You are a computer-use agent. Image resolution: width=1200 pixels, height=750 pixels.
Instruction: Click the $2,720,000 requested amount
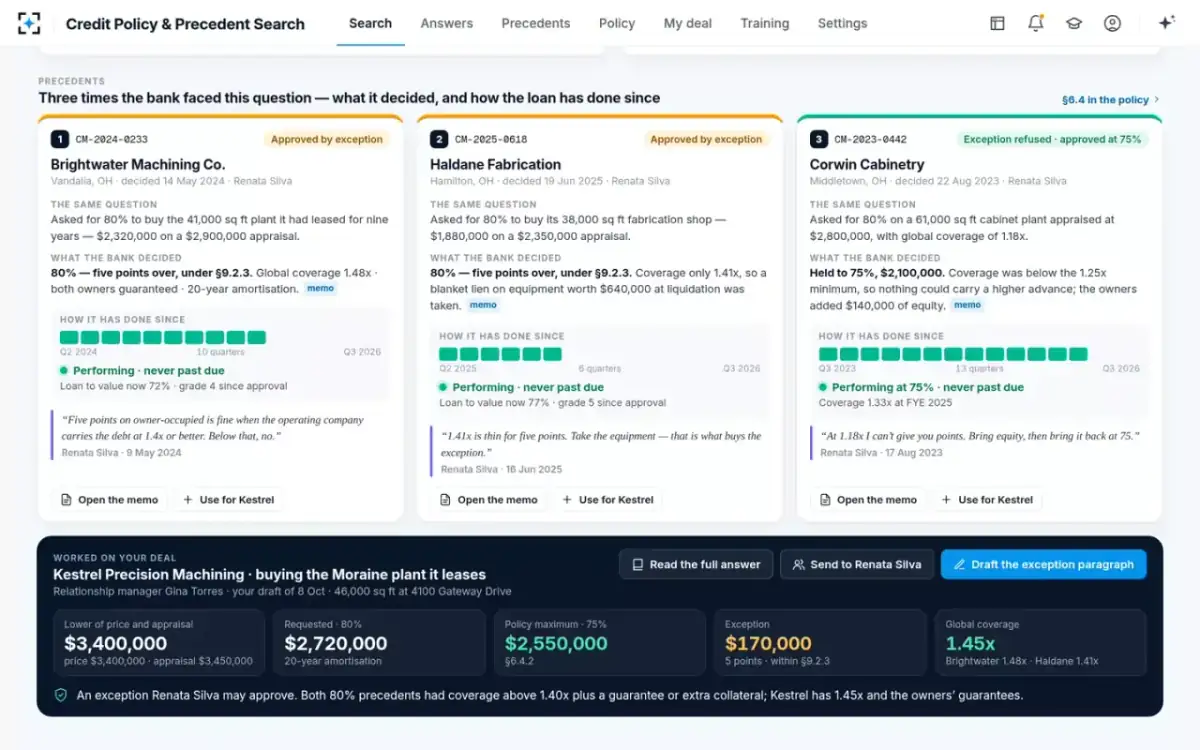(x=336, y=644)
